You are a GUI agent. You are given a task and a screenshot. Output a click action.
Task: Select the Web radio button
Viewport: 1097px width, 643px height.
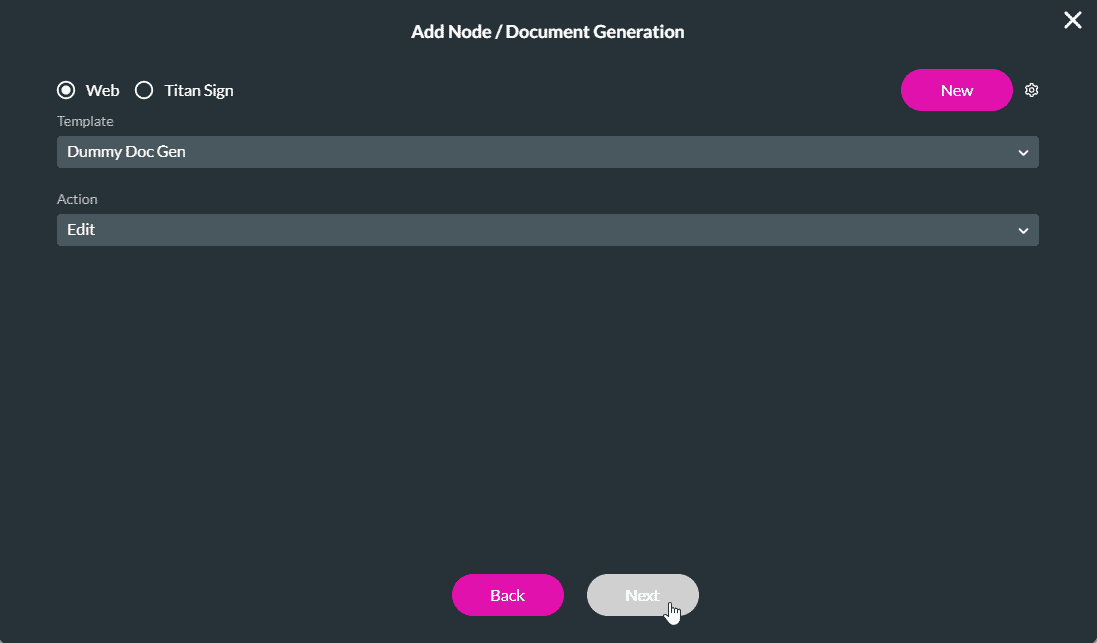pyautogui.click(x=66, y=90)
